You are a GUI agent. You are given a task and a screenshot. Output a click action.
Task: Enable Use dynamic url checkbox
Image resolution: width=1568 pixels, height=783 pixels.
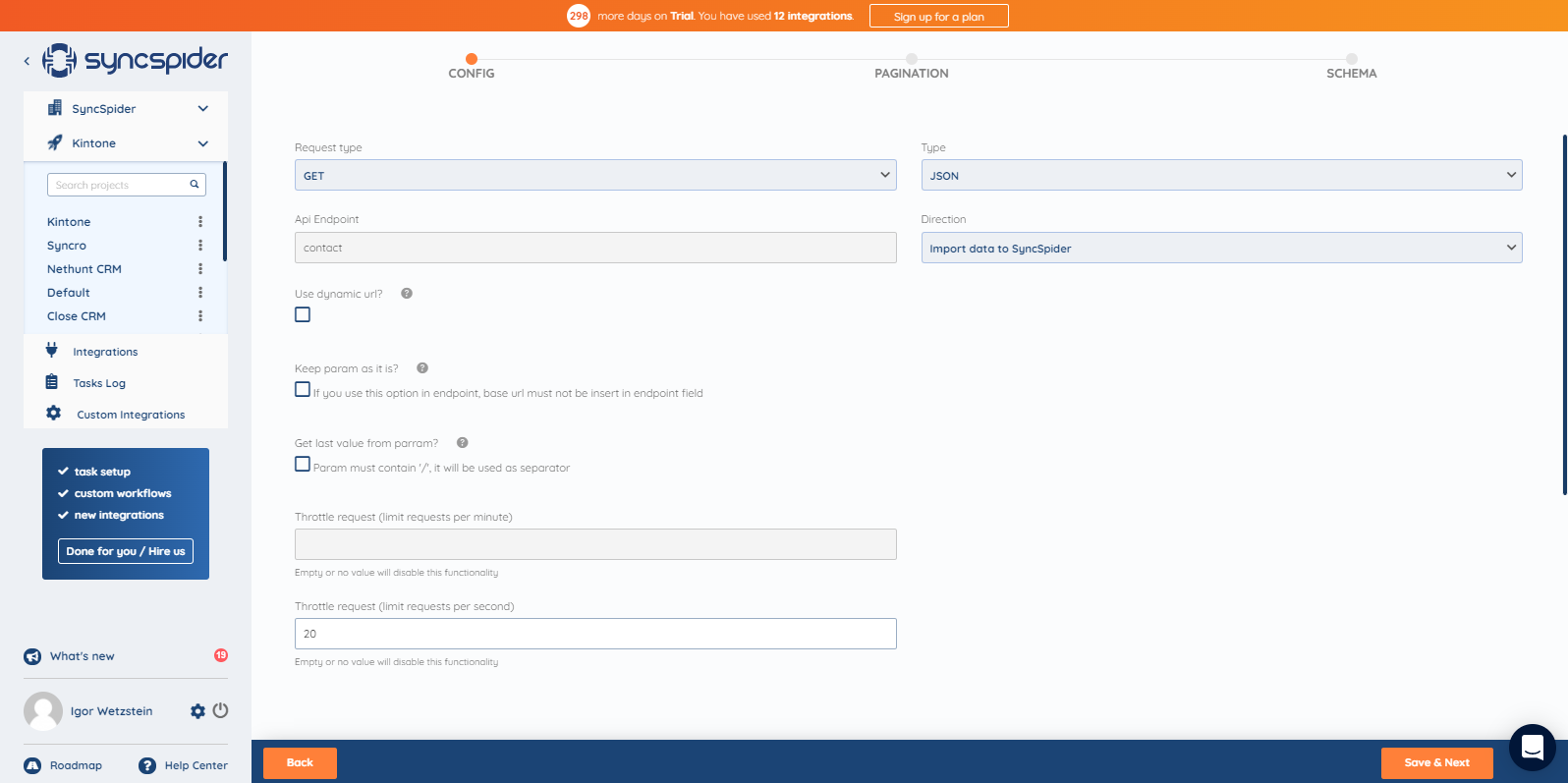[303, 314]
